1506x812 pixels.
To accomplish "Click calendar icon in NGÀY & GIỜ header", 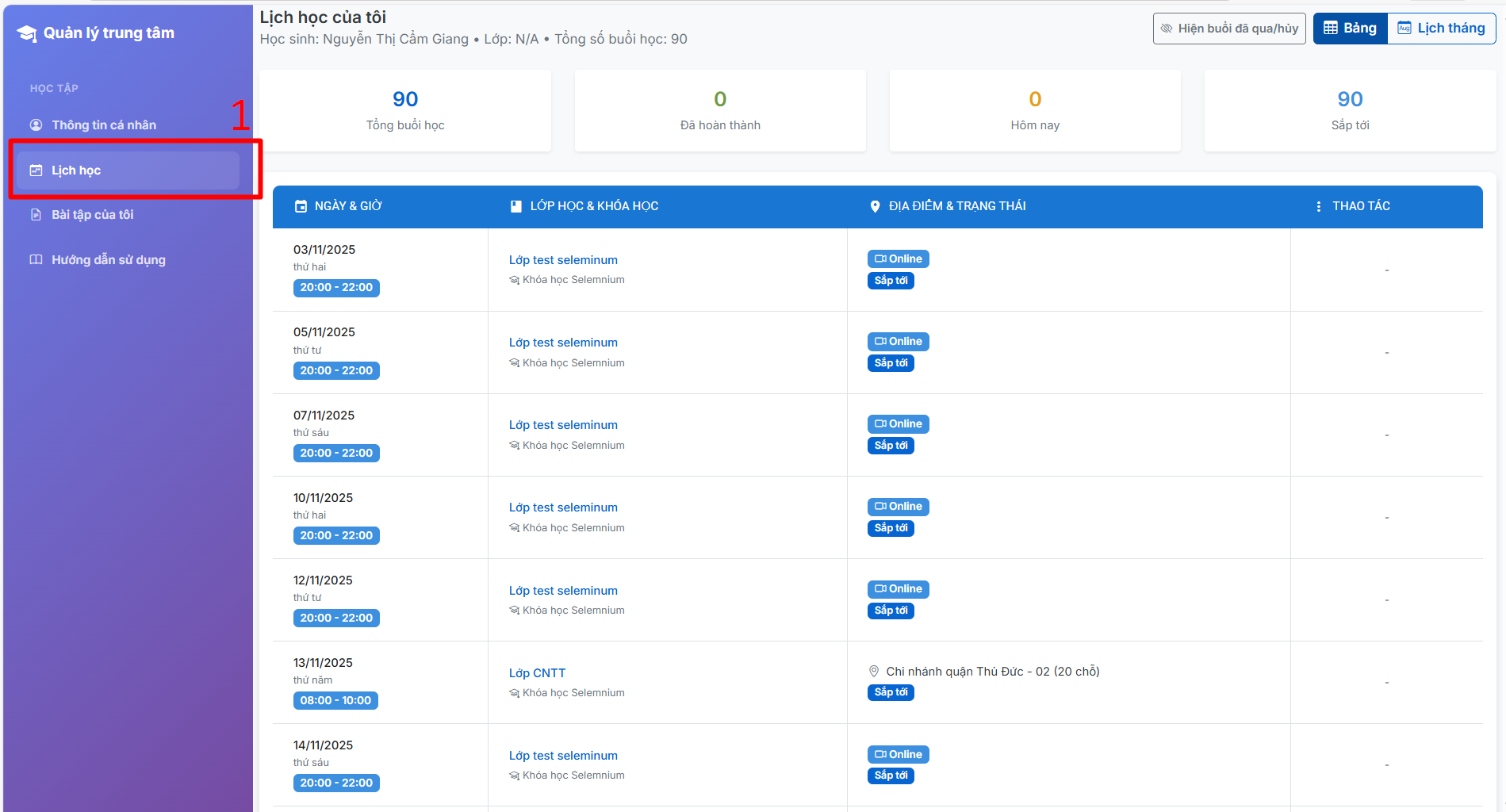I will point(301,206).
